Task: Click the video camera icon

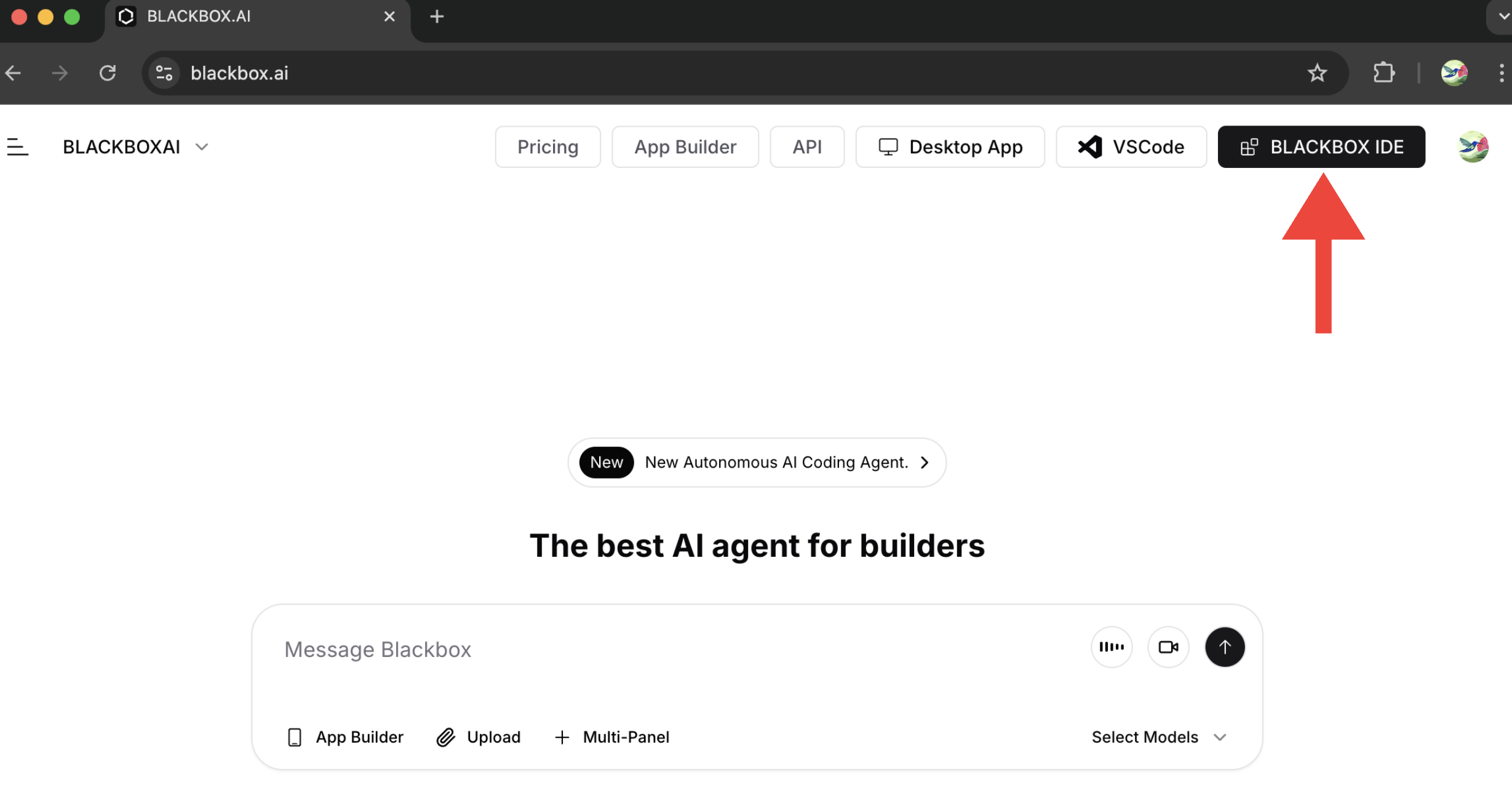Action: pyautogui.click(x=1168, y=647)
